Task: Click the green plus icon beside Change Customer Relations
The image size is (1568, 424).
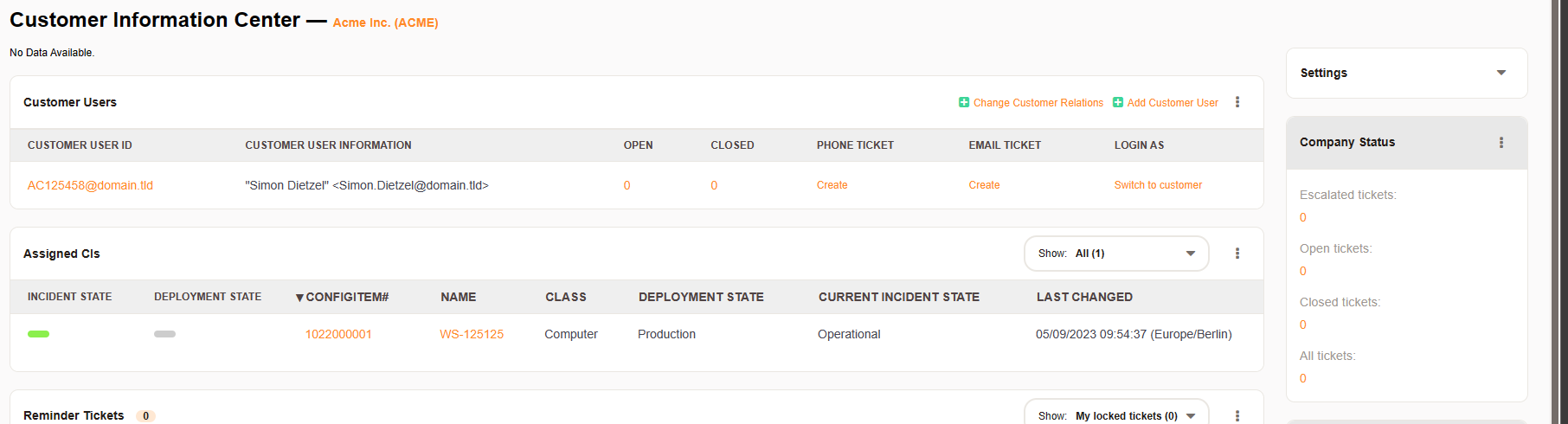Action: (964, 102)
